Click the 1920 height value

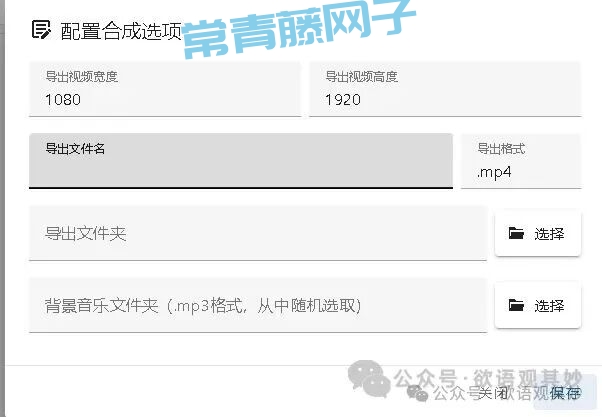click(342, 99)
